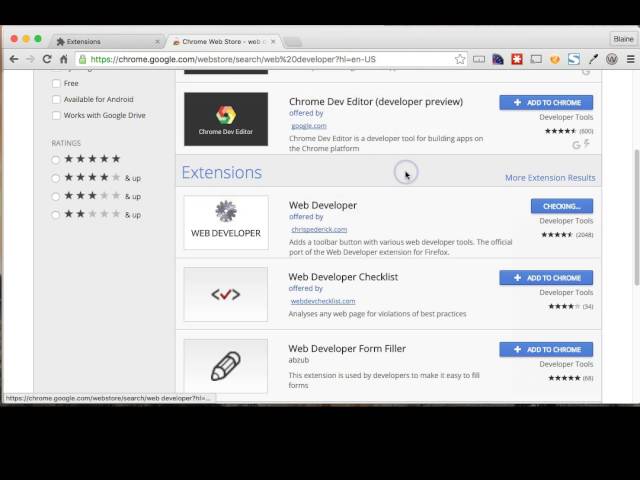Screen dimensions: 640x480
Task: Choose three stars & up rating
Action: 56,196
